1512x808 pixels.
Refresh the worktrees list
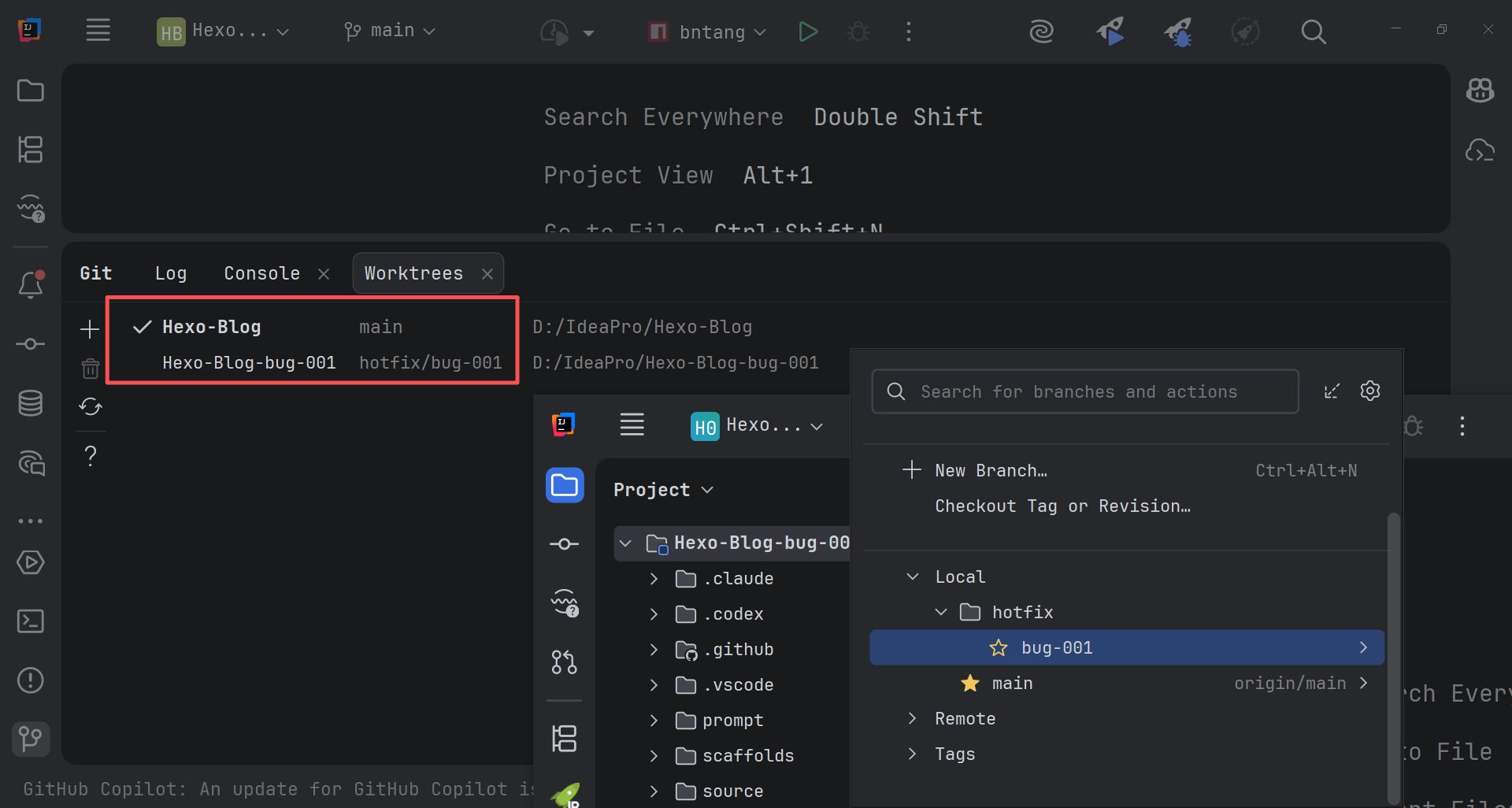[x=91, y=406]
